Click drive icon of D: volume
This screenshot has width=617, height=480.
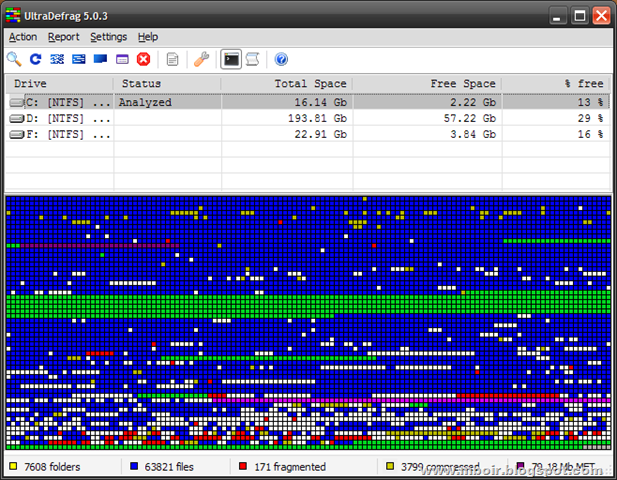click(17, 118)
